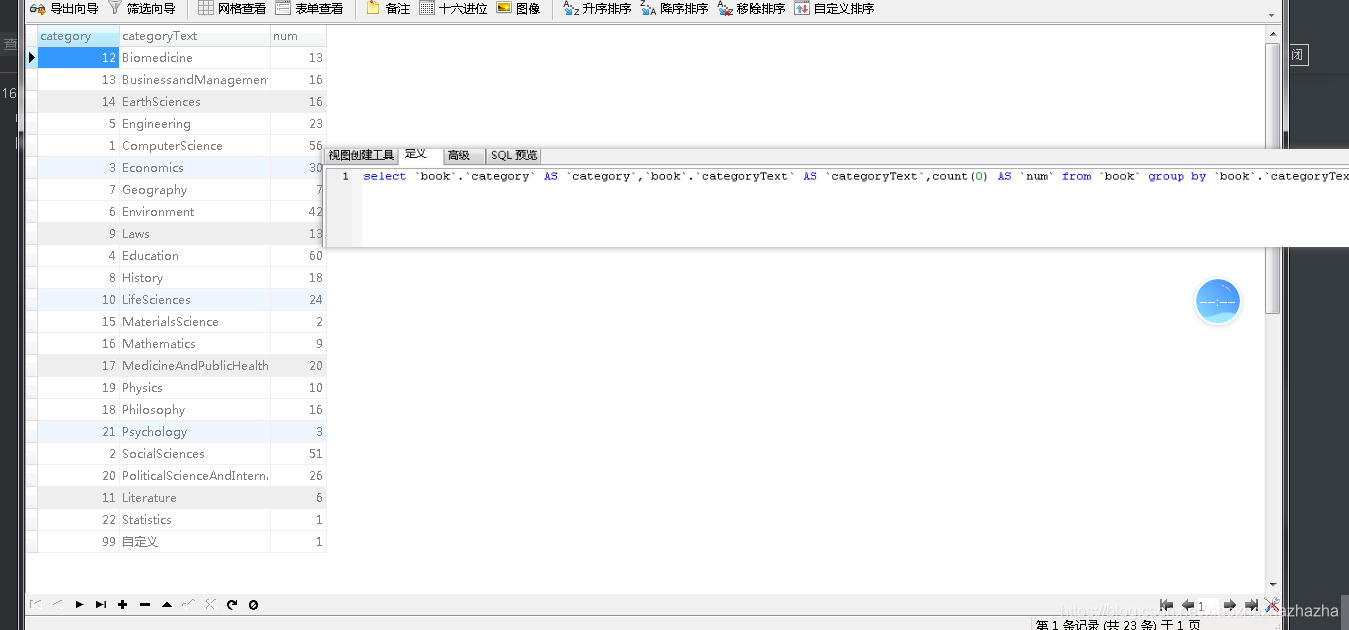
Task: Click the categoryText column header
Action: tap(195, 36)
